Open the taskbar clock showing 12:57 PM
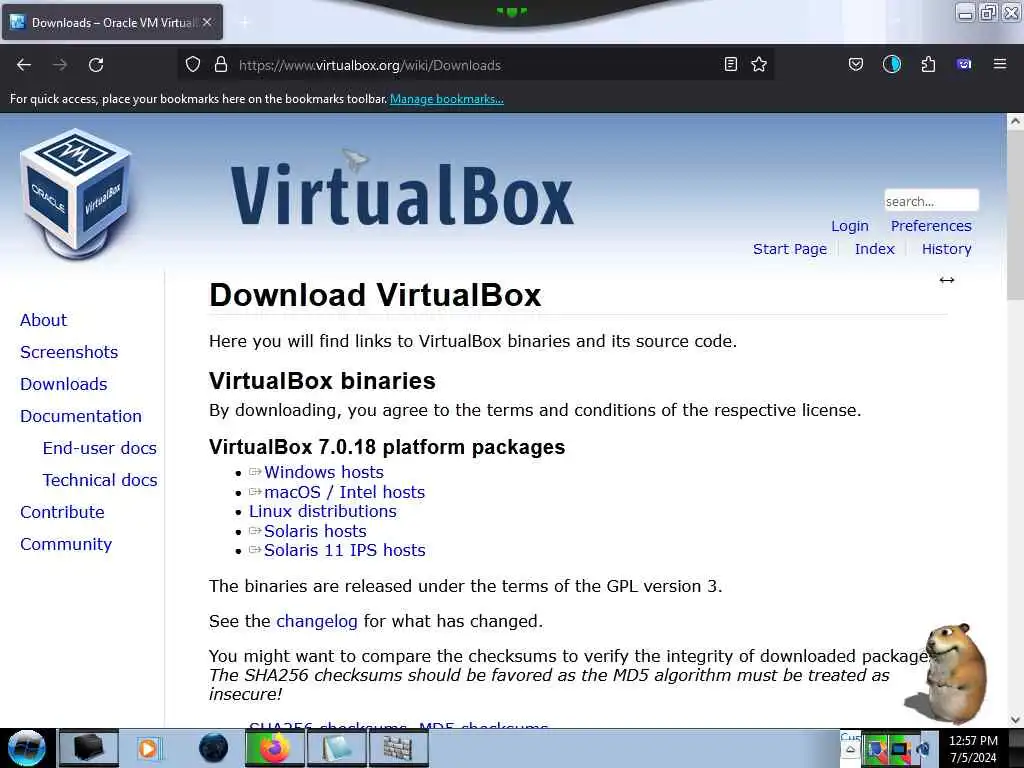 [973, 749]
